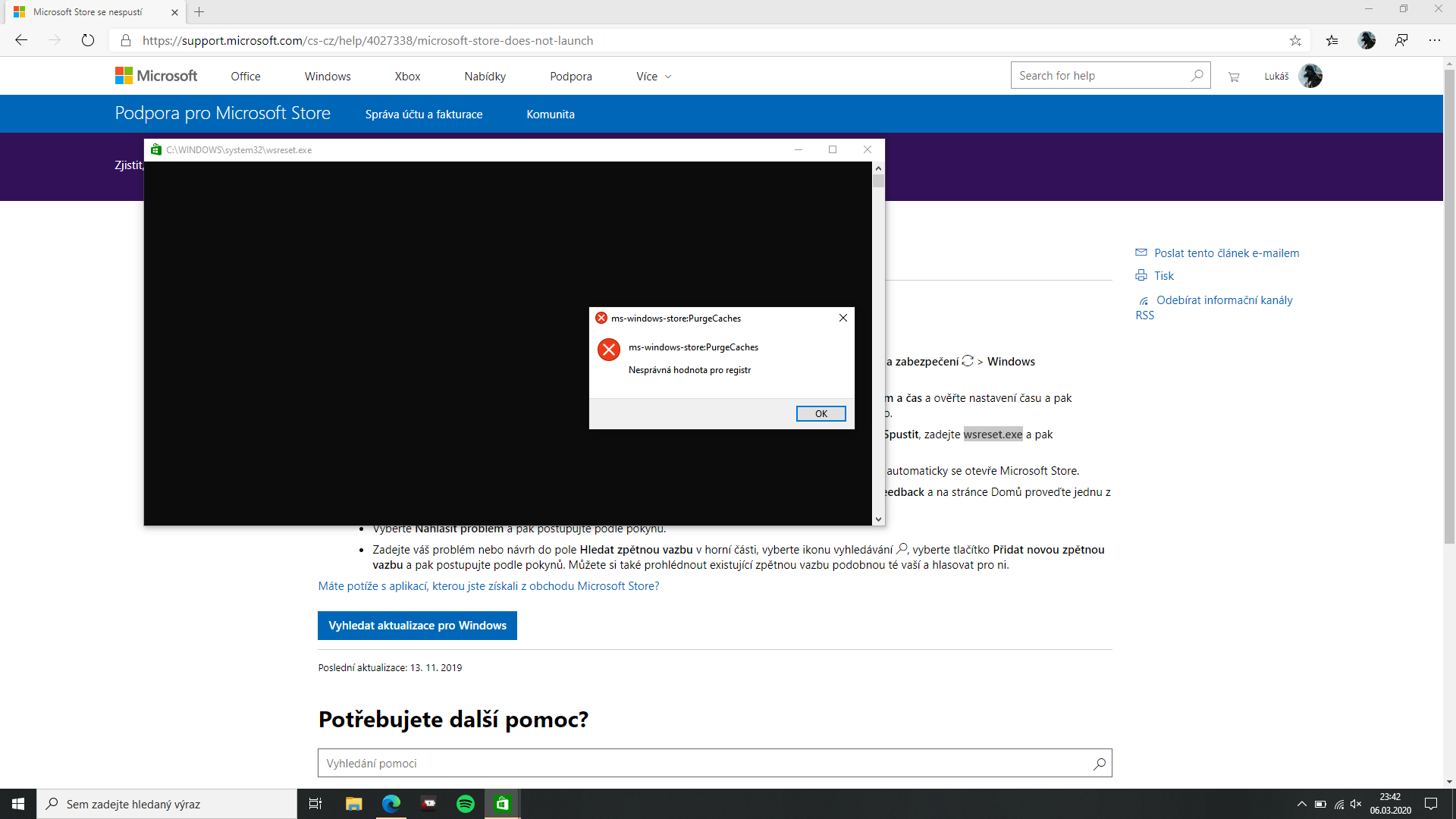Screen dimensions: 1456x819
Task: Add this page to favorites star
Action: [x=1295, y=40]
